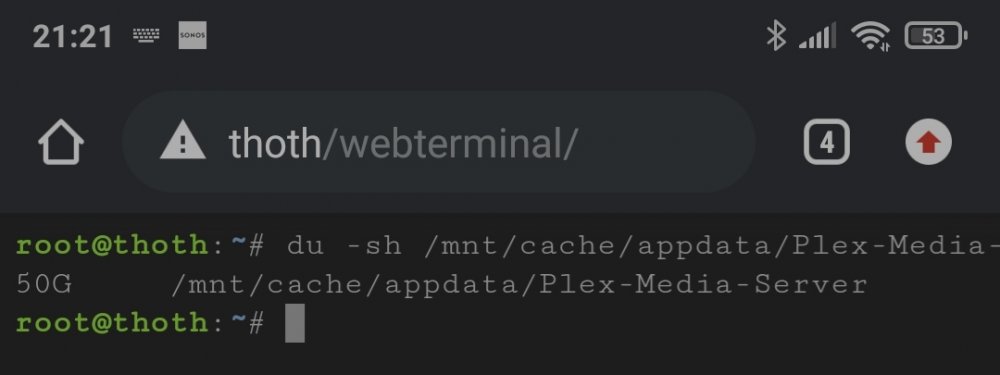Open the tab switcher showing 4 tabs
This screenshot has height=375, width=1000.
coord(827,142)
